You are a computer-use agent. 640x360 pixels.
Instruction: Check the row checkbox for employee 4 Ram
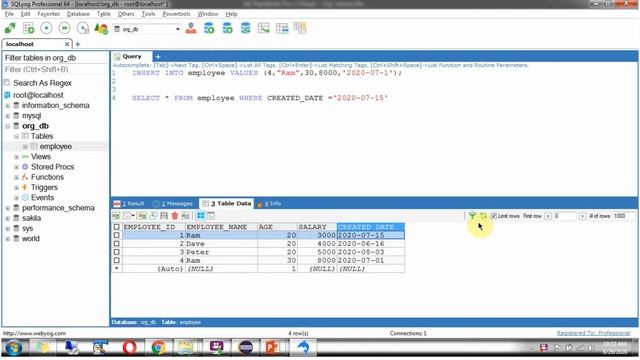click(117, 260)
